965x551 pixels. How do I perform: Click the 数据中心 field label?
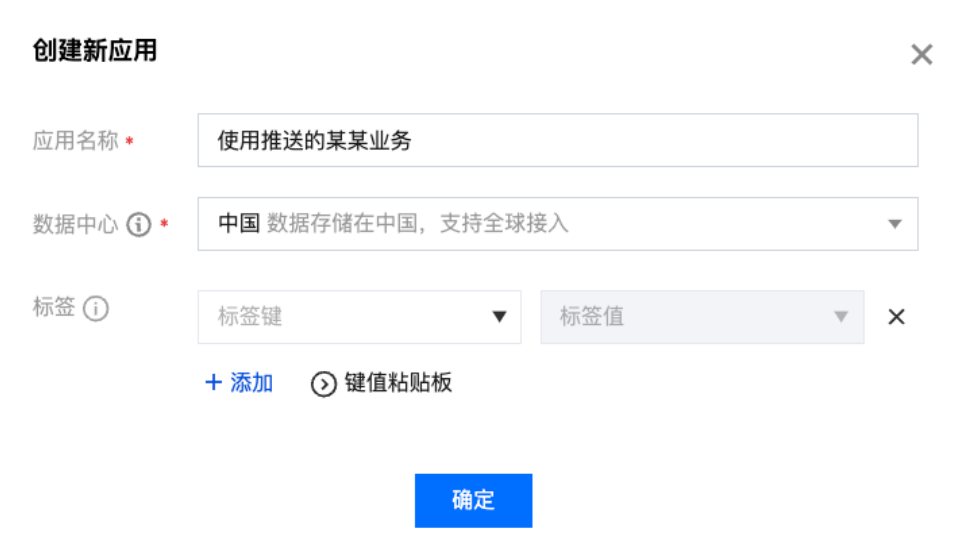click(75, 225)
